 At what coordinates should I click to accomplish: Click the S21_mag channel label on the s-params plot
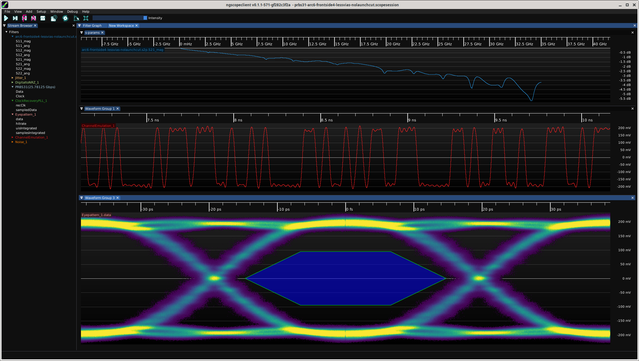click(122, 50)
